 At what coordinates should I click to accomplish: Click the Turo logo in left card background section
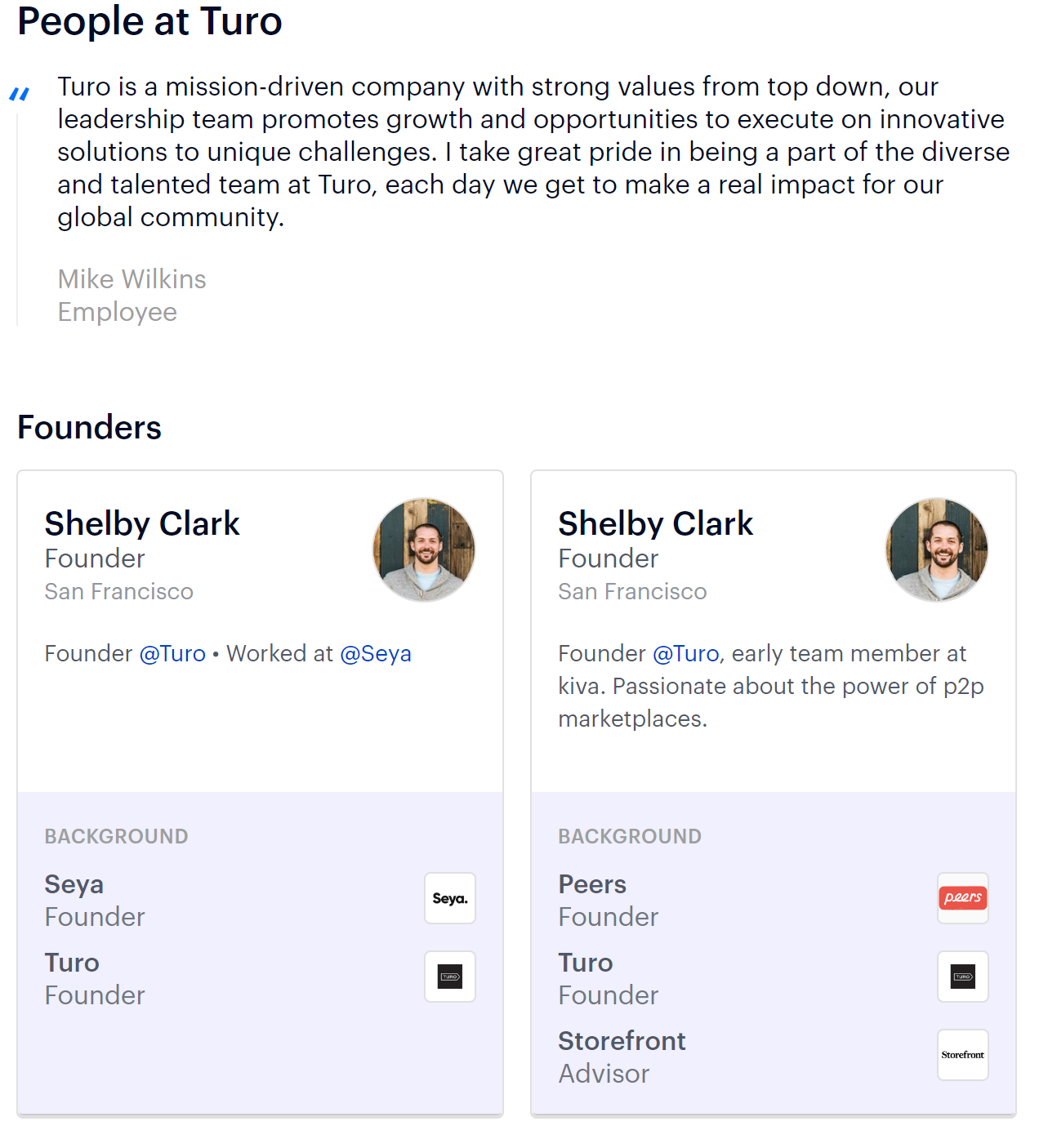click(449, 977)
